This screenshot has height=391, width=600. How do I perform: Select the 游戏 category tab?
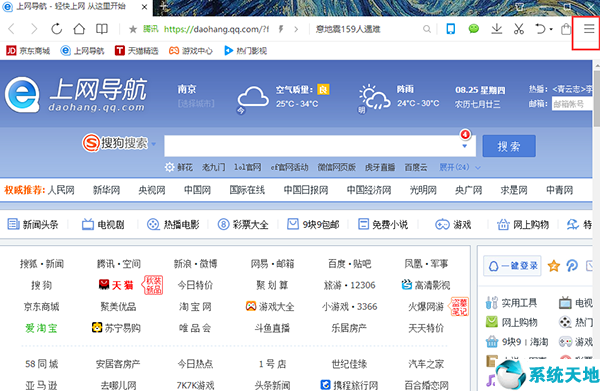click(x=453, y=224)
